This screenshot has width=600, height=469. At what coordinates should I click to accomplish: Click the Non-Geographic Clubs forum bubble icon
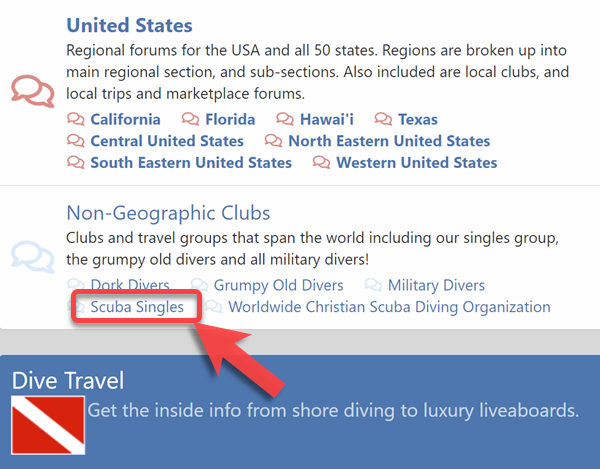[x=33, y=255]
